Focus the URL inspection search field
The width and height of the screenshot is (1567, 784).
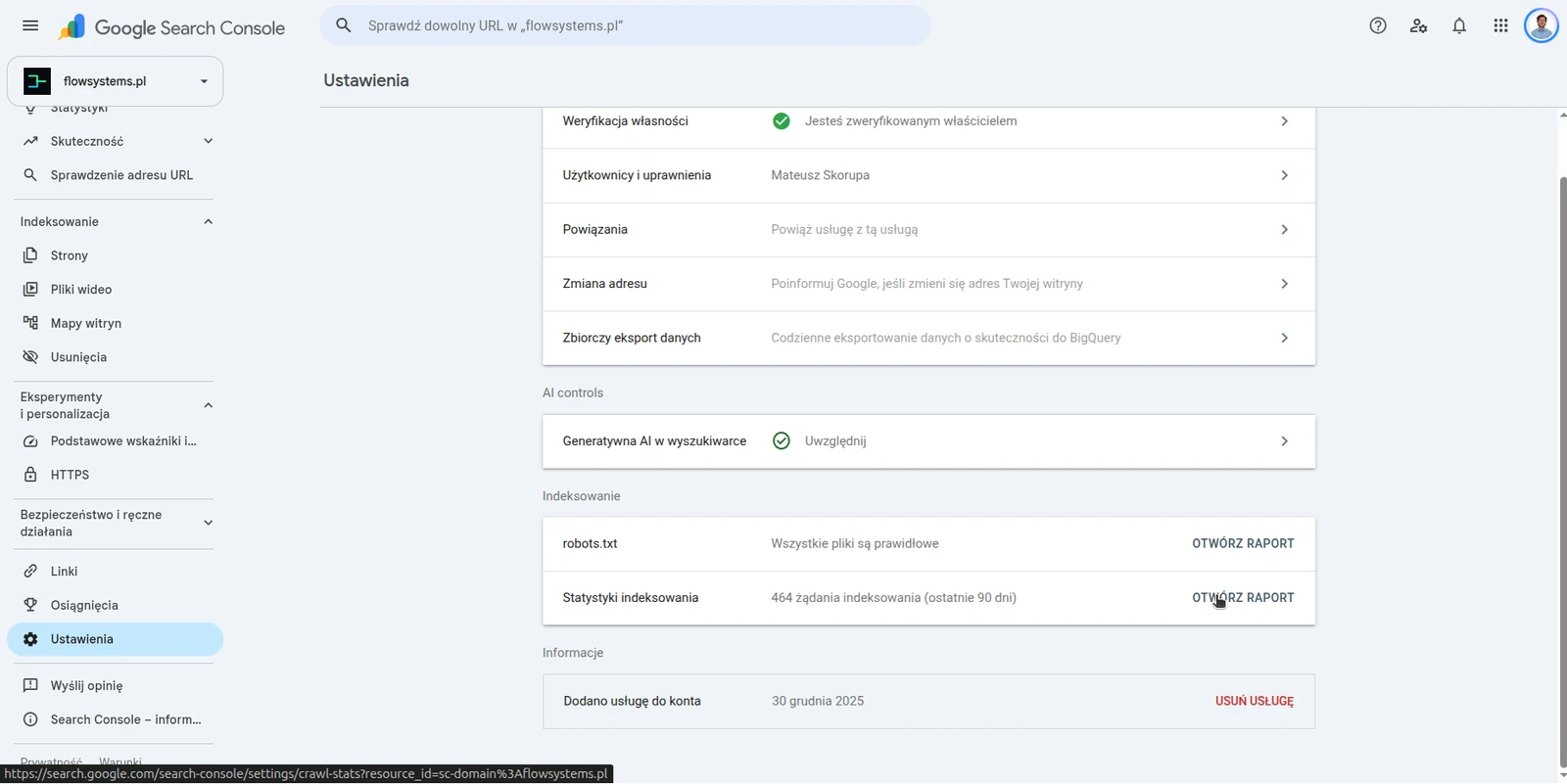point(625,25)
